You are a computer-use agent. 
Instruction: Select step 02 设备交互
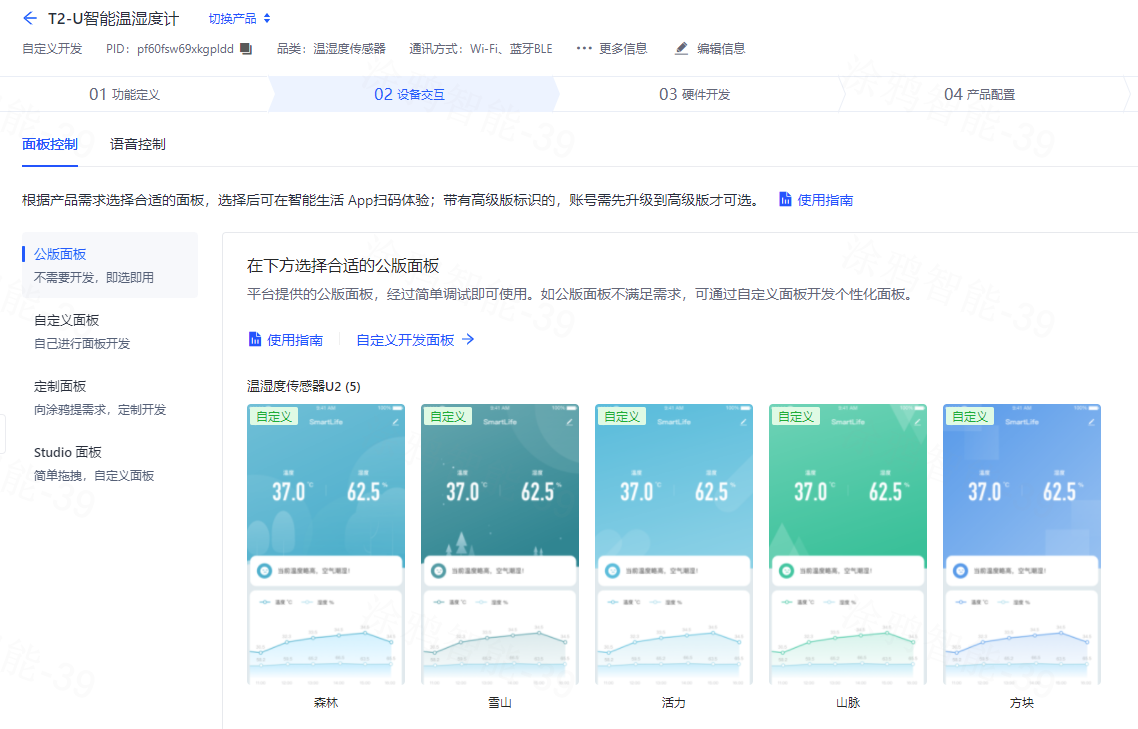coord(410,94)
